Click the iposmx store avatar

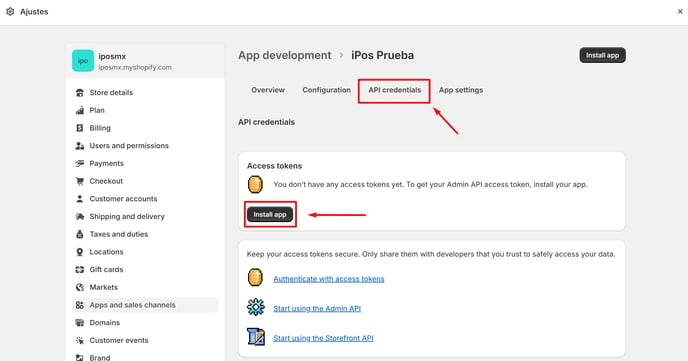(83, 61)
